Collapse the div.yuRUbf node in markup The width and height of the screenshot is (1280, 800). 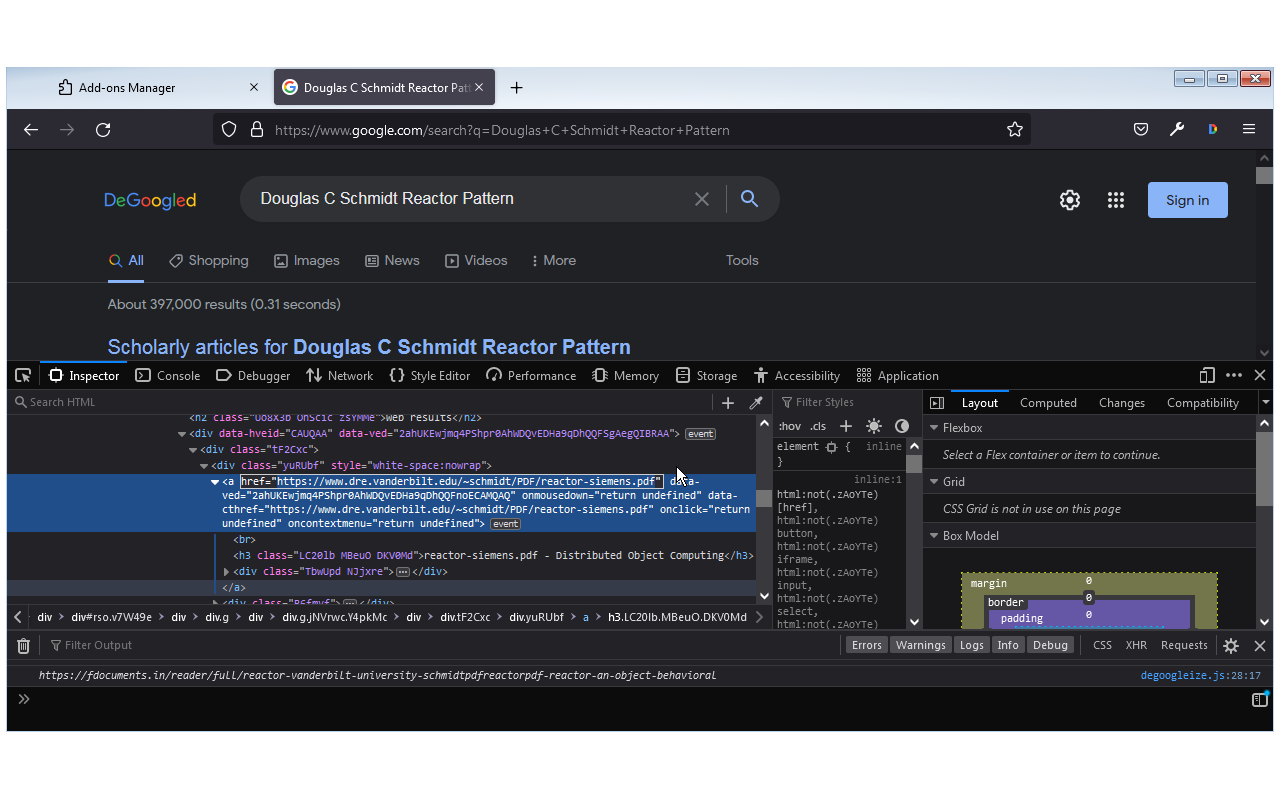point(204,466)
